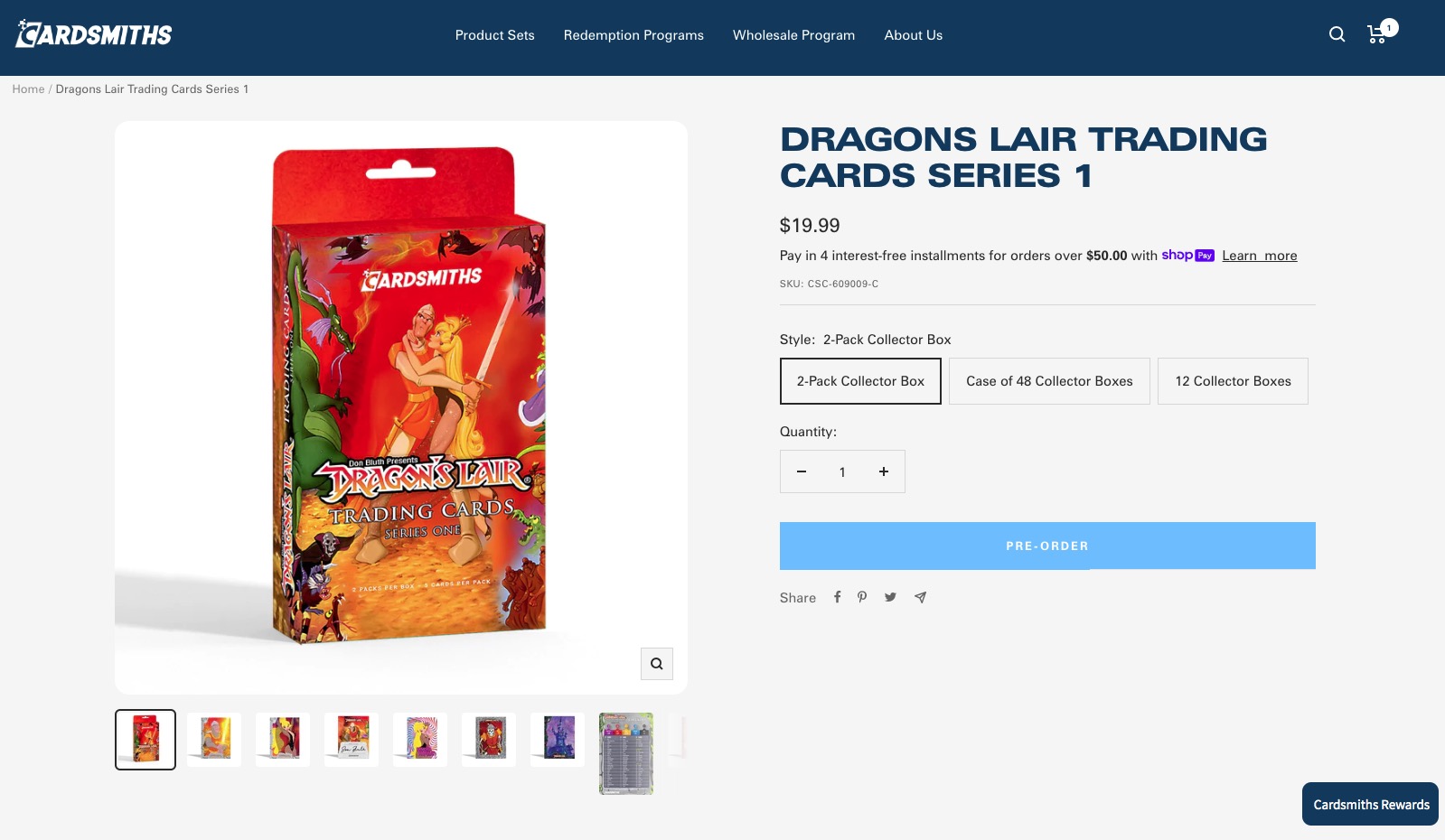Decrease quantity with minus button
This screenshot has width=1445, height=840.
[x=801, y=471]
